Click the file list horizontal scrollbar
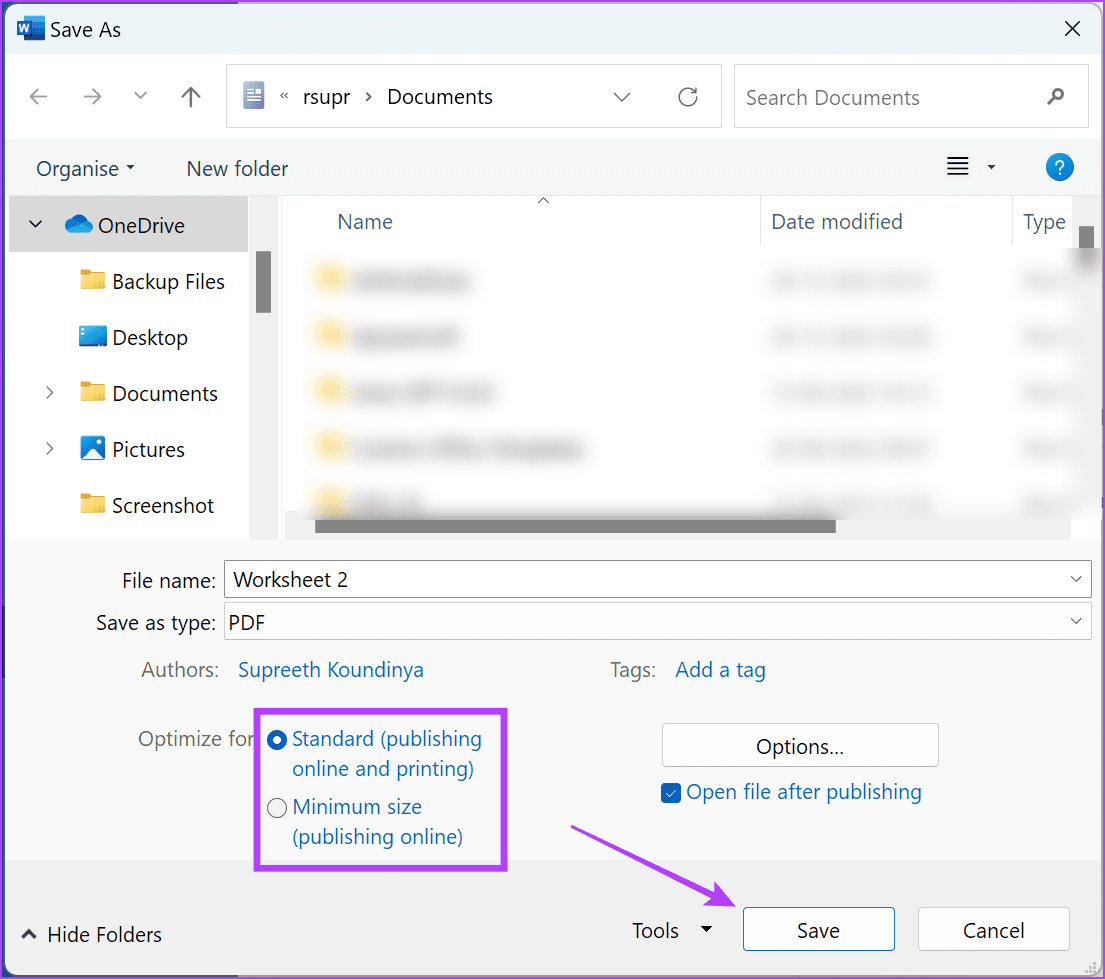 (x=574, y=527)
